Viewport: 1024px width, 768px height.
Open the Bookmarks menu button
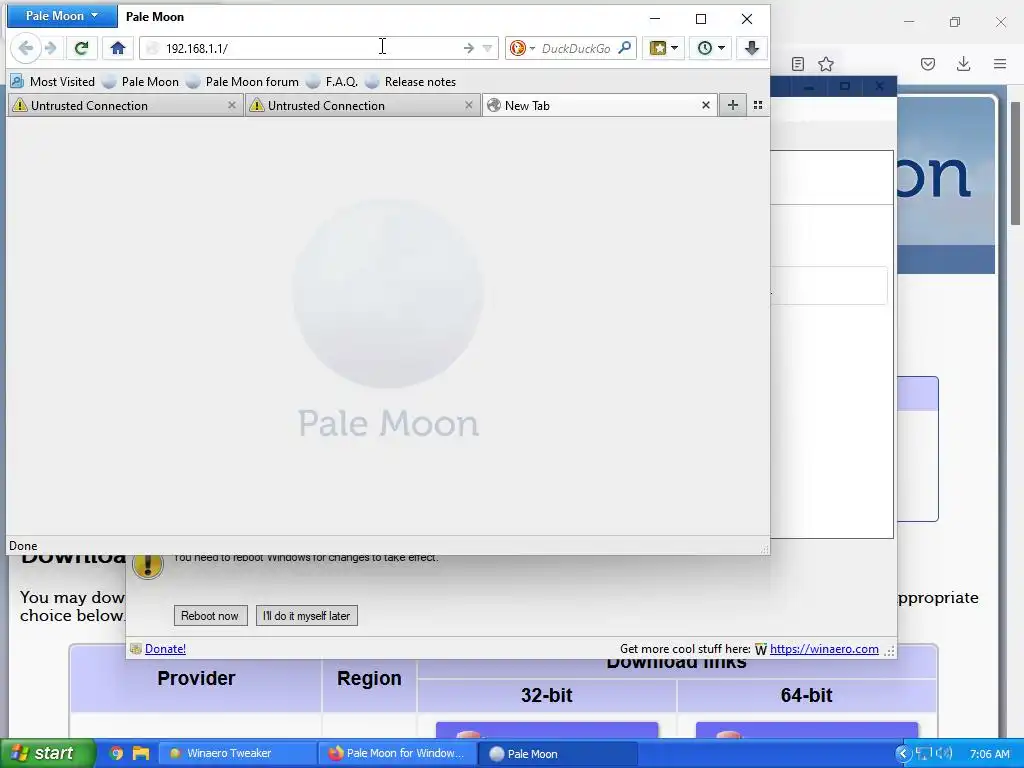point(664,48)
